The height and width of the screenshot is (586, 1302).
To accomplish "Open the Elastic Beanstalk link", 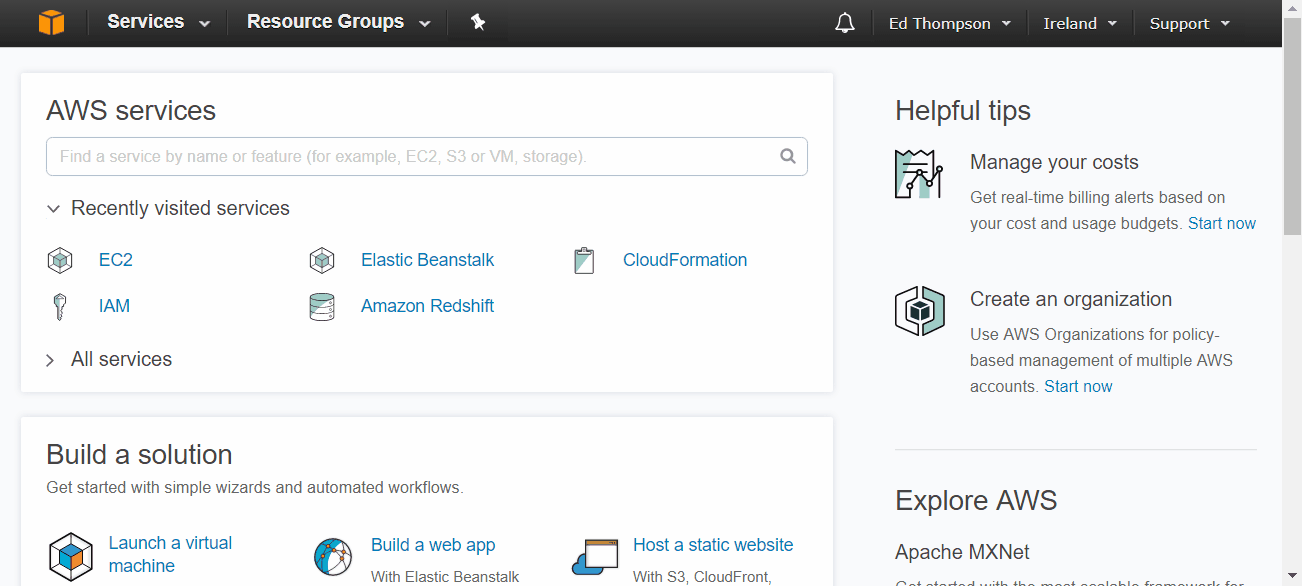I will pos(428,260).
